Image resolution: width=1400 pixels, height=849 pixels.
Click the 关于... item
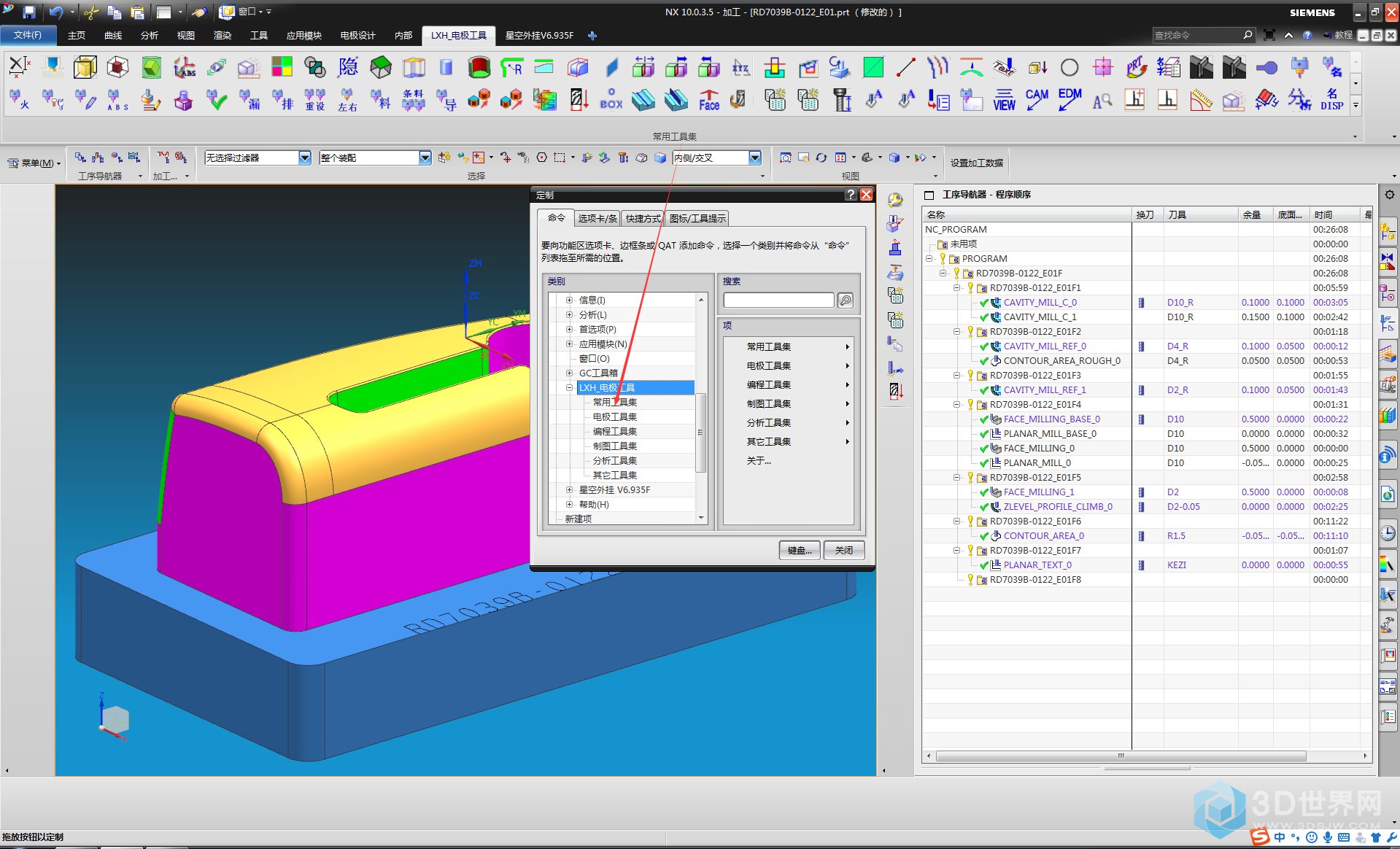point(759,460)
